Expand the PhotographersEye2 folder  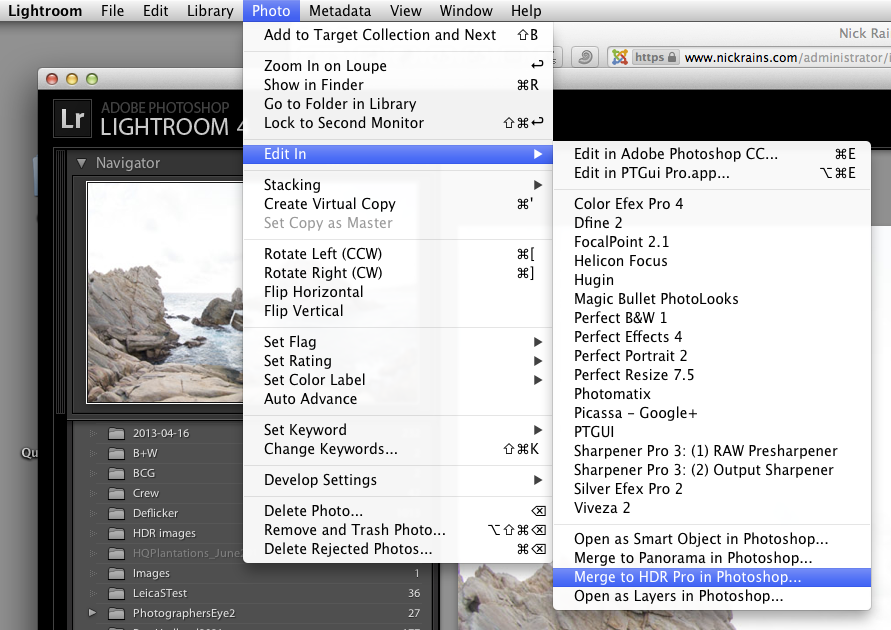[x=92, y=613]
